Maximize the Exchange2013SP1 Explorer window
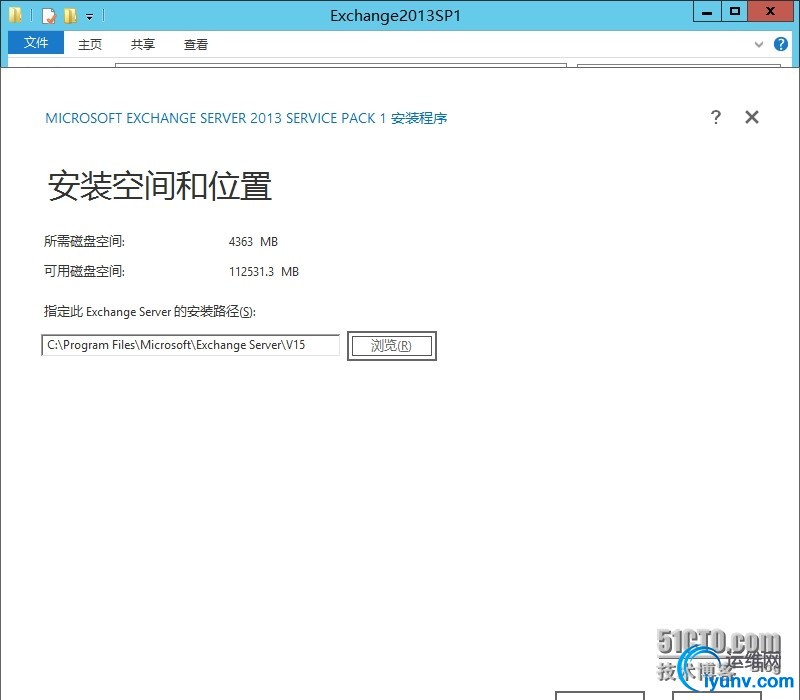 [x=735, y=11]
